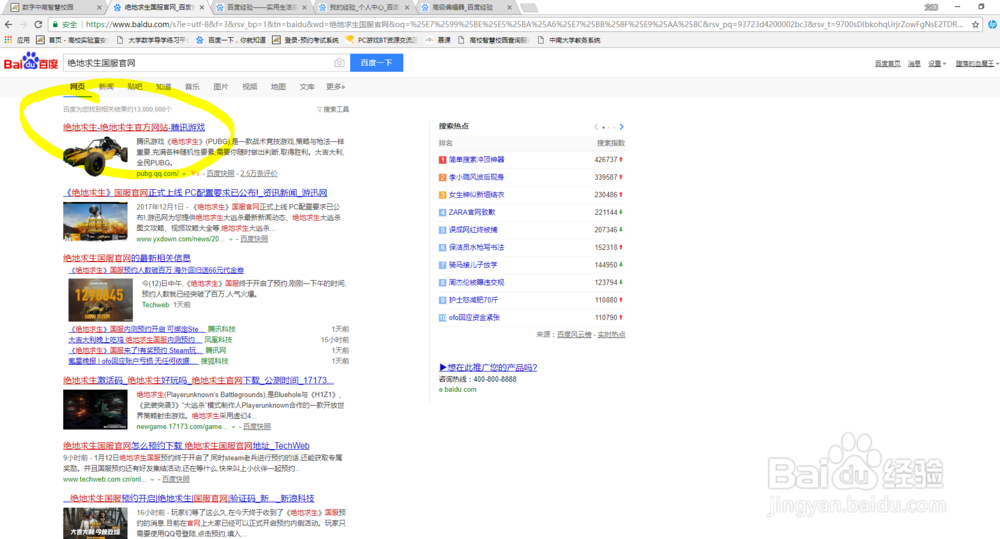The height and width of the screenshot is (539, 1000).
Task: Go forward with the browser forward arrow
Action: 23,24
